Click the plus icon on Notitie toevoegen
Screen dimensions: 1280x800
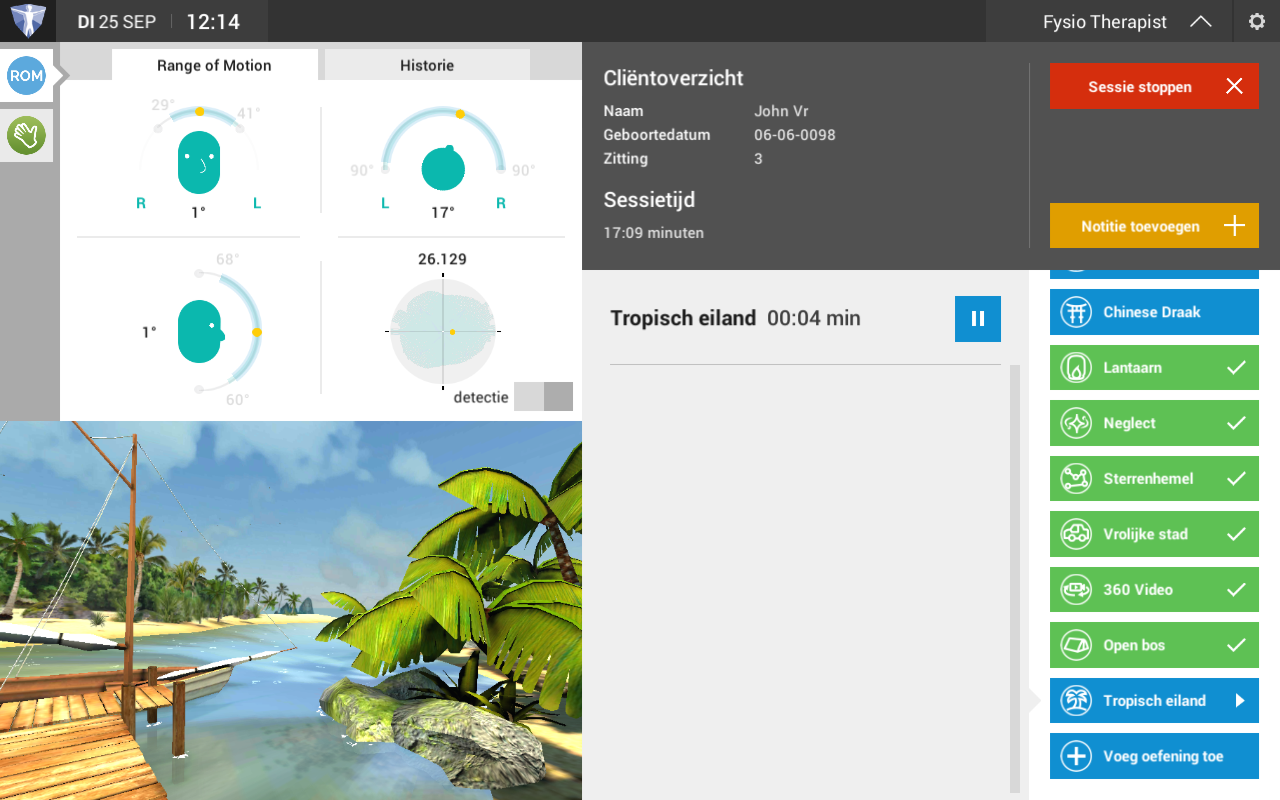point(1235,226)
